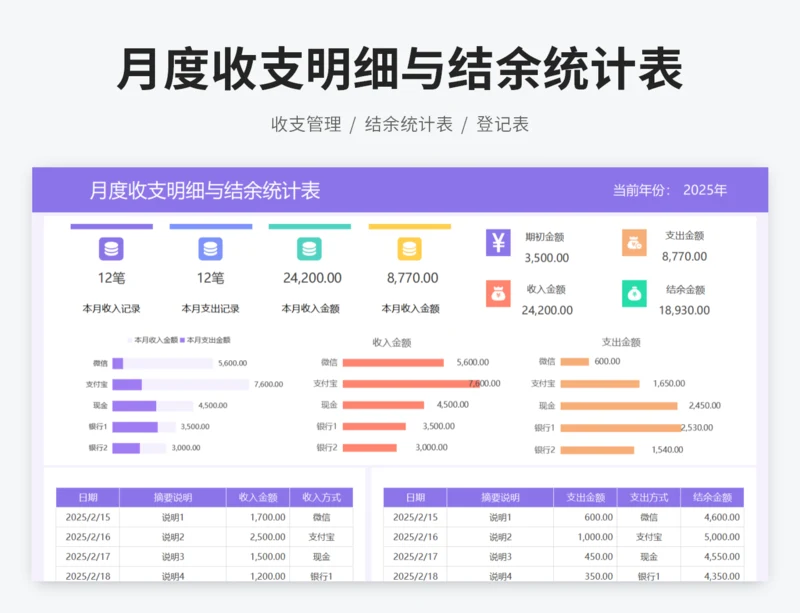Click the 2,450.00 label in 支出金额 chart

pyautogui.click(x=705, y=406)
